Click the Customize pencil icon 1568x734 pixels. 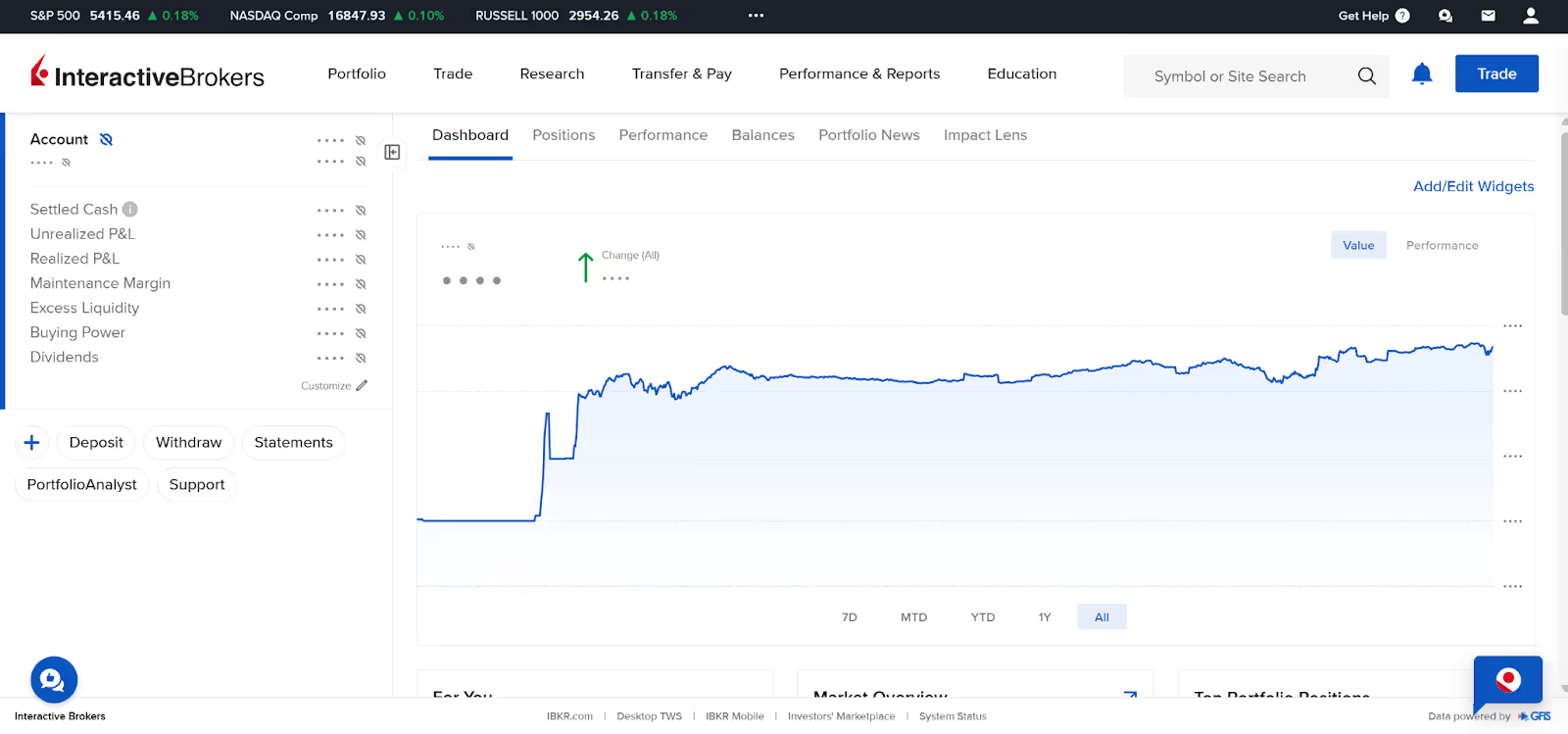pyautogui.click(x=362, y=386)
